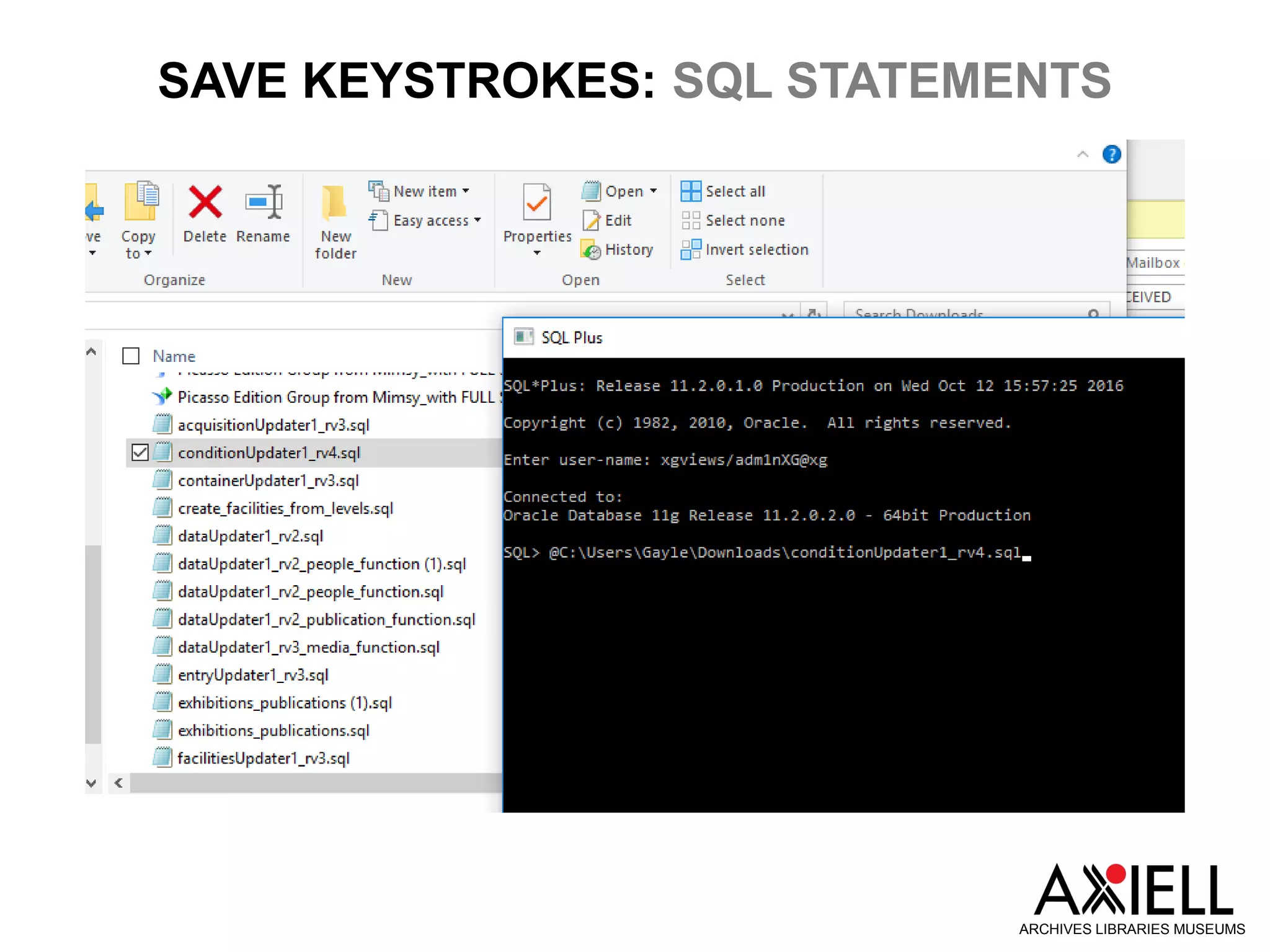Click Select none

pyautogui.click(x=744, y=221)
